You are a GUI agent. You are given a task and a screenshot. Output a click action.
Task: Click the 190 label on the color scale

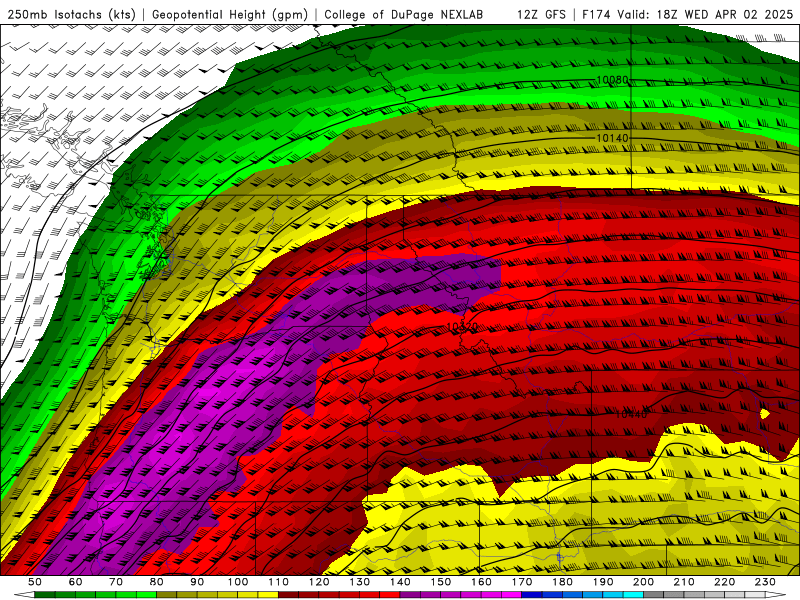603,582
